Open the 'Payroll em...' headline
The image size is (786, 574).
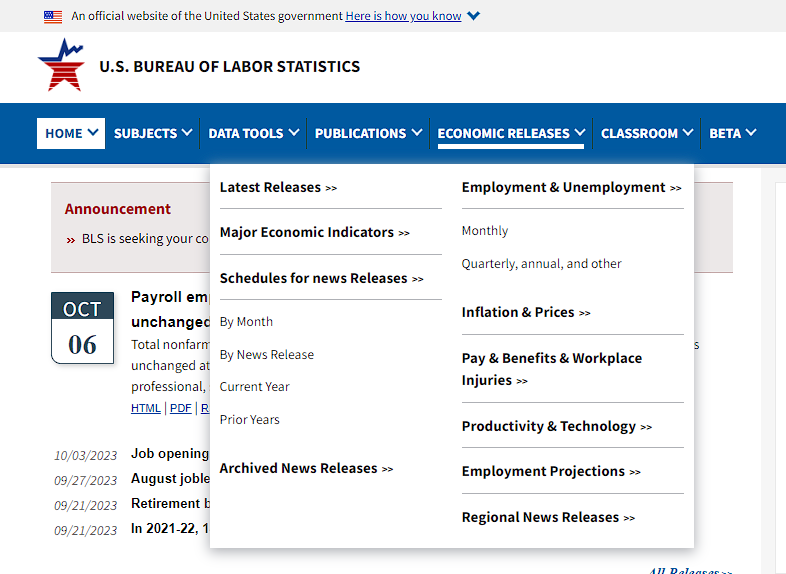[170, 309]
